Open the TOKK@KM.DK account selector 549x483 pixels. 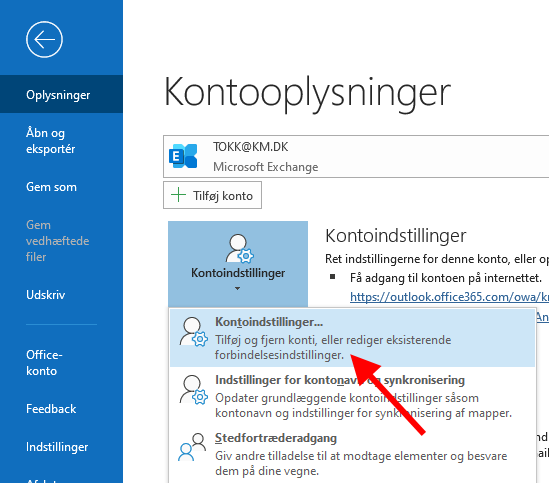(356, 157)
